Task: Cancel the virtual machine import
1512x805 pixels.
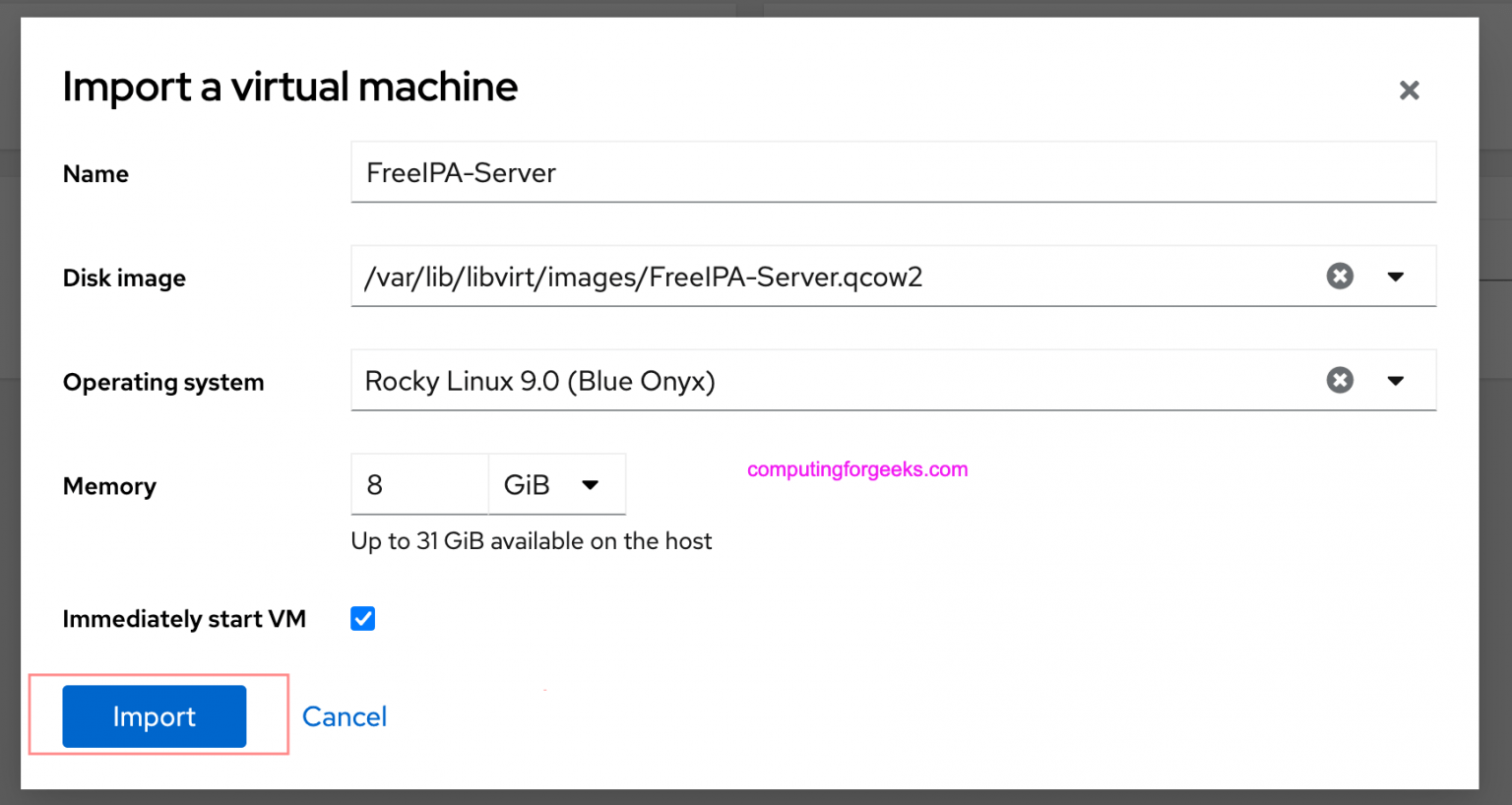Action: [x=344, y=716]
